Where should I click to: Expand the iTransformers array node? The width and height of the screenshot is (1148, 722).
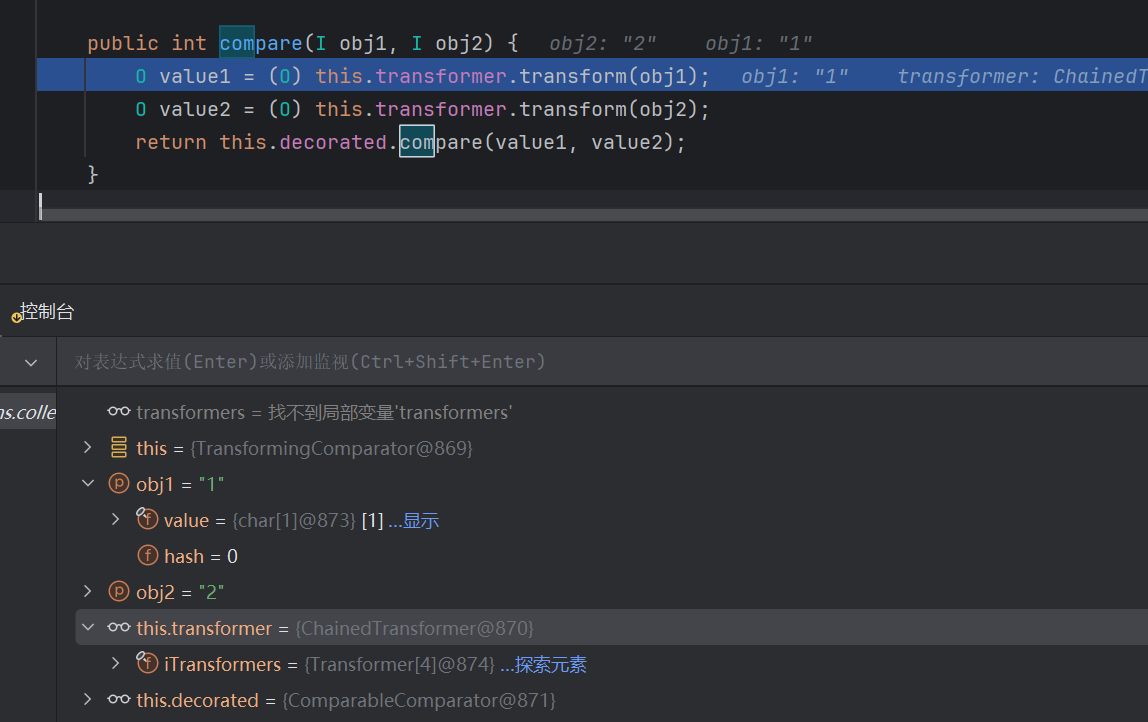point(116,664)
